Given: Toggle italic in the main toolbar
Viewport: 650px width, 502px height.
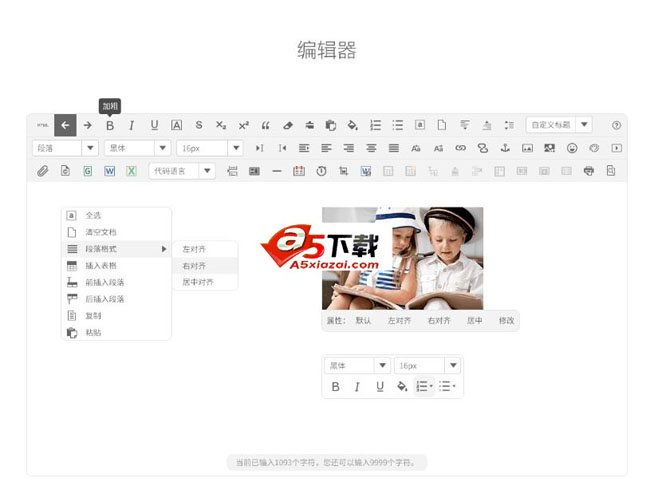Looking at the screenshot, I should (132, 125).
